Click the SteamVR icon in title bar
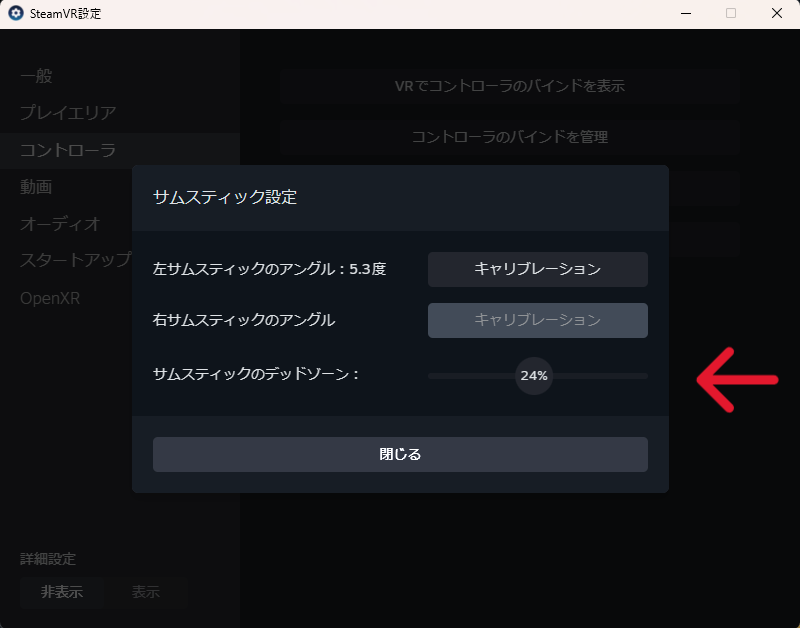The height and width of the screenshot is (628, 800). (16, 13)
